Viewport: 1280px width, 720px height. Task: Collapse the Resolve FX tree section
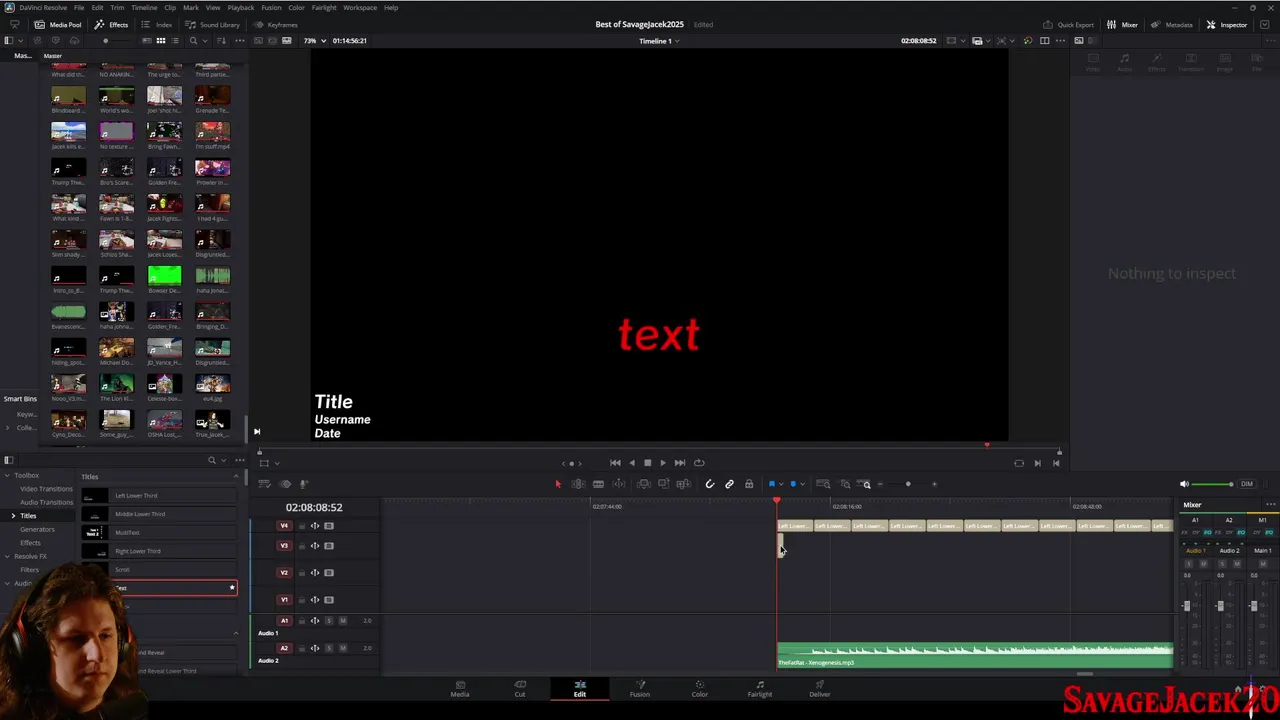8,556
